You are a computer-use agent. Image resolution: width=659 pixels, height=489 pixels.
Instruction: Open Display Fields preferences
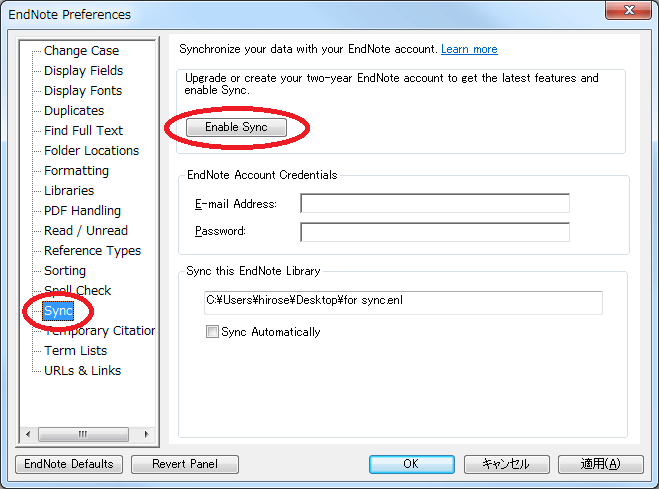pyautogui.click(x=84, y=71)
